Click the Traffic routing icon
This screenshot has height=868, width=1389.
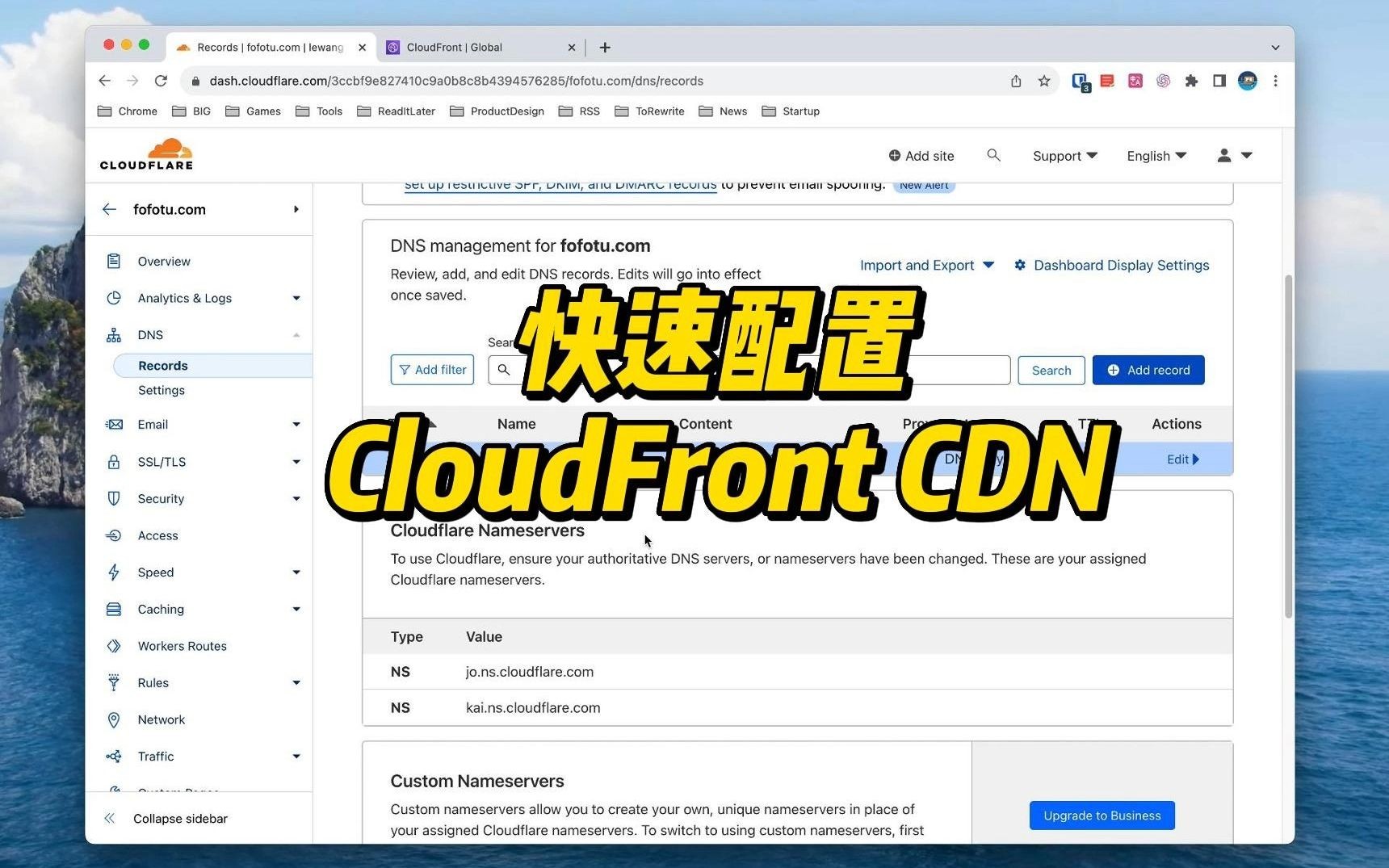pos(114,757)
